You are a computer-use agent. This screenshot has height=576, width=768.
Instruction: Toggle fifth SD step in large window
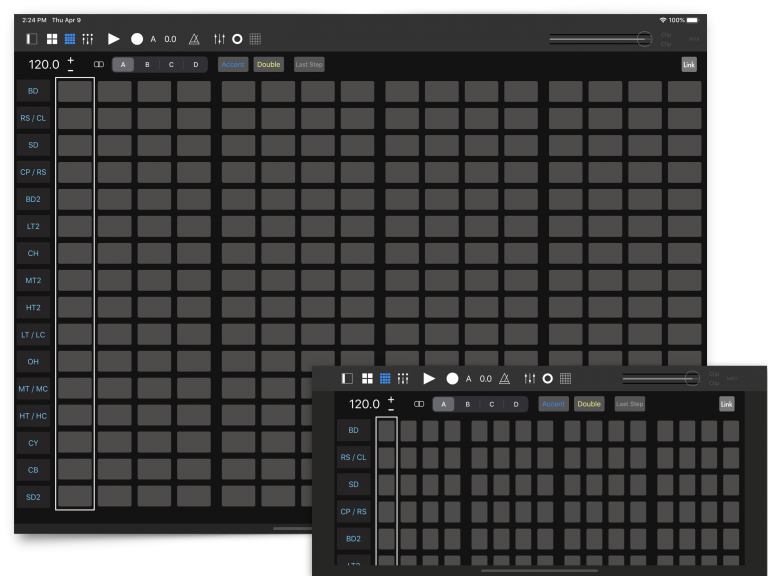point(239,145)
